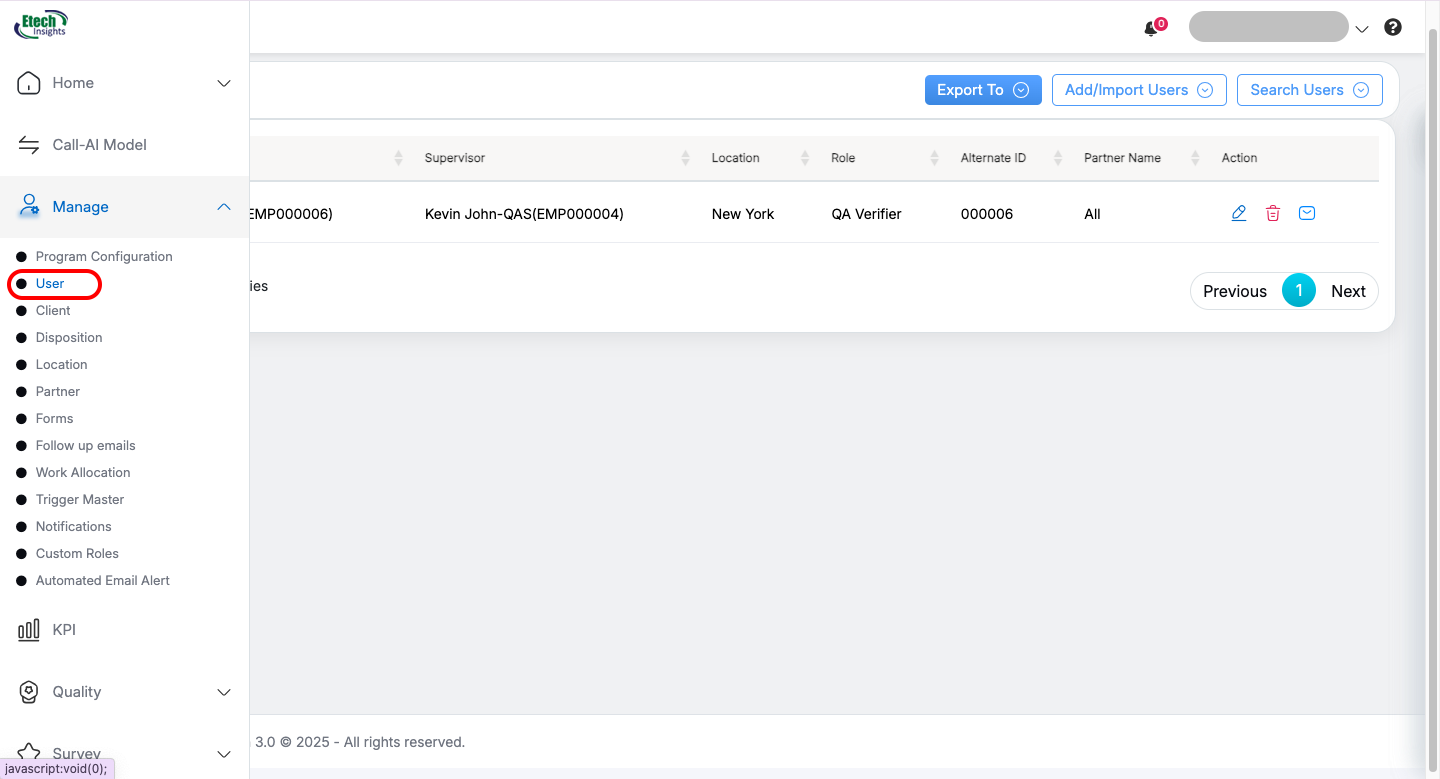
Task: Open the user profile dropdown chevron
Action: (1361, 30)
